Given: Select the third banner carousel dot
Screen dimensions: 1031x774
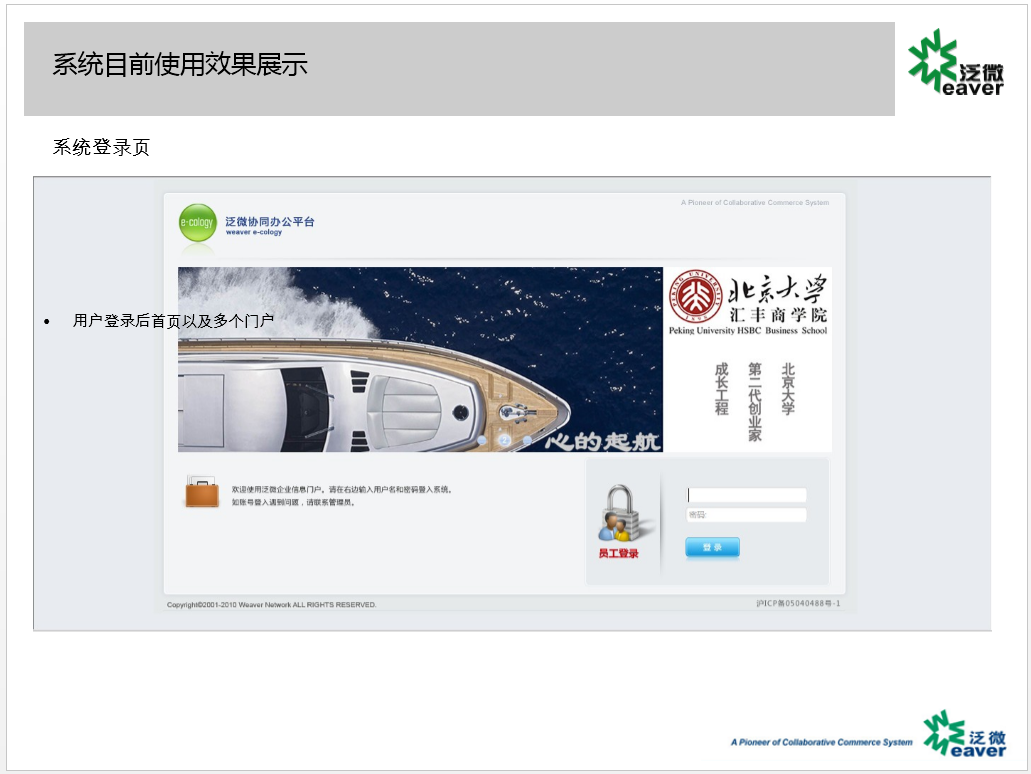Looking at the screenshot, I should (x=527, y=440).
